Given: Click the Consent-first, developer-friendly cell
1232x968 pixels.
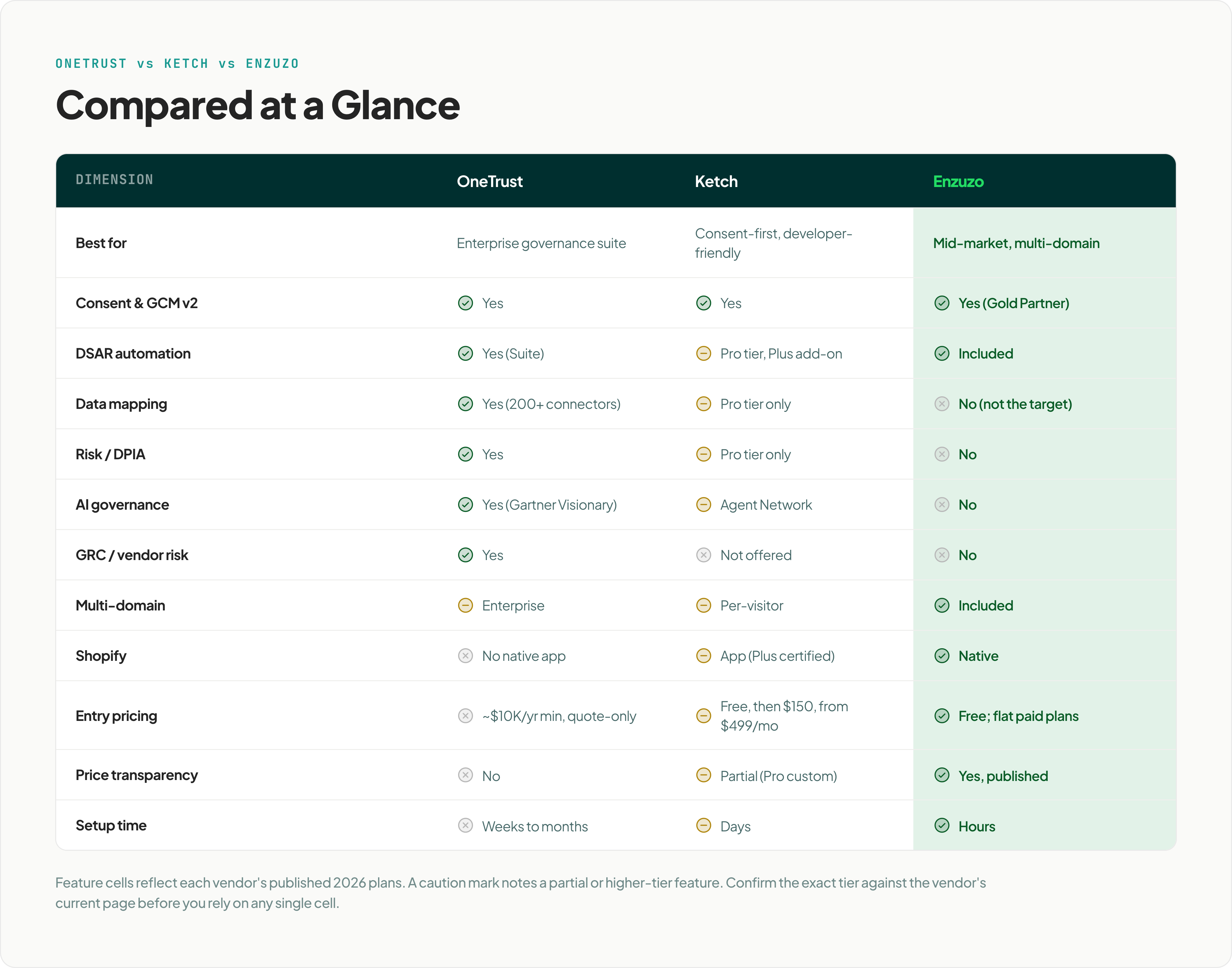Looking at the screenshot, I should [774, 243].
